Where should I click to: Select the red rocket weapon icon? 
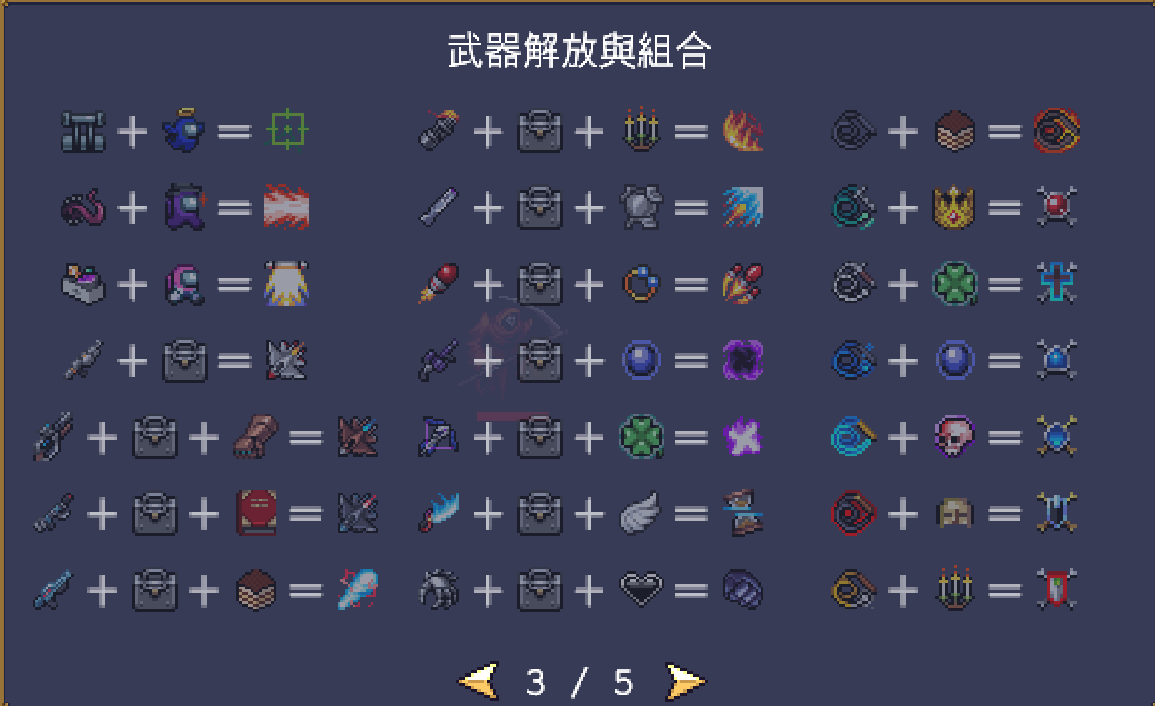(439, 284)
